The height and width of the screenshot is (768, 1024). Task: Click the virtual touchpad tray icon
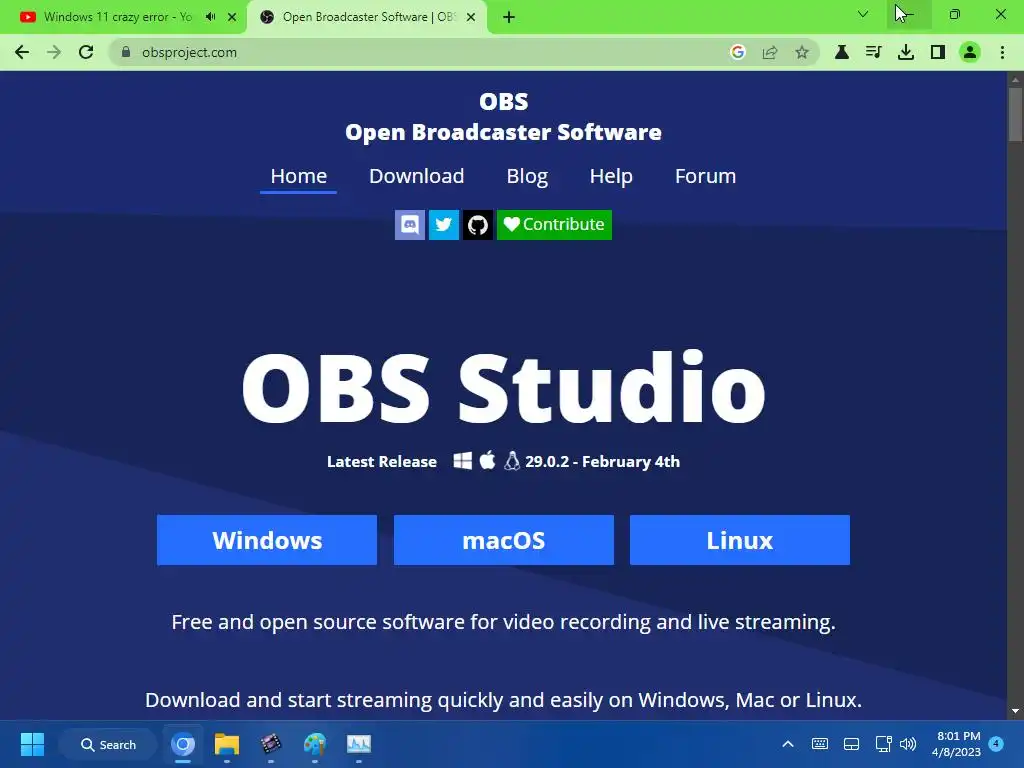[852, 744]
